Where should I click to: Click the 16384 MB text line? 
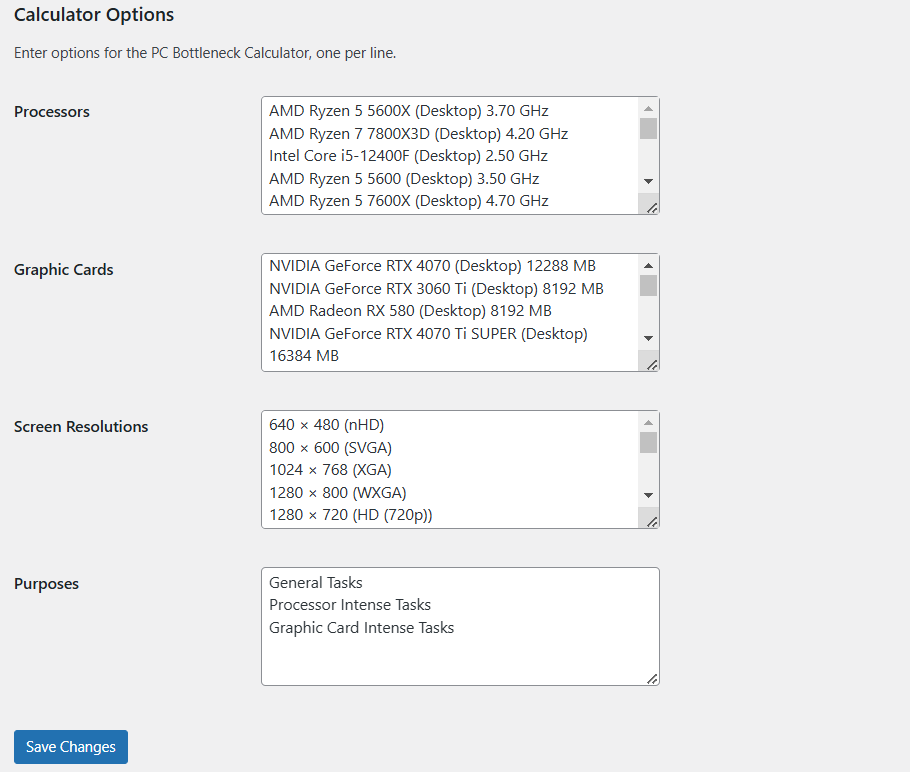[x=304, y=356]
